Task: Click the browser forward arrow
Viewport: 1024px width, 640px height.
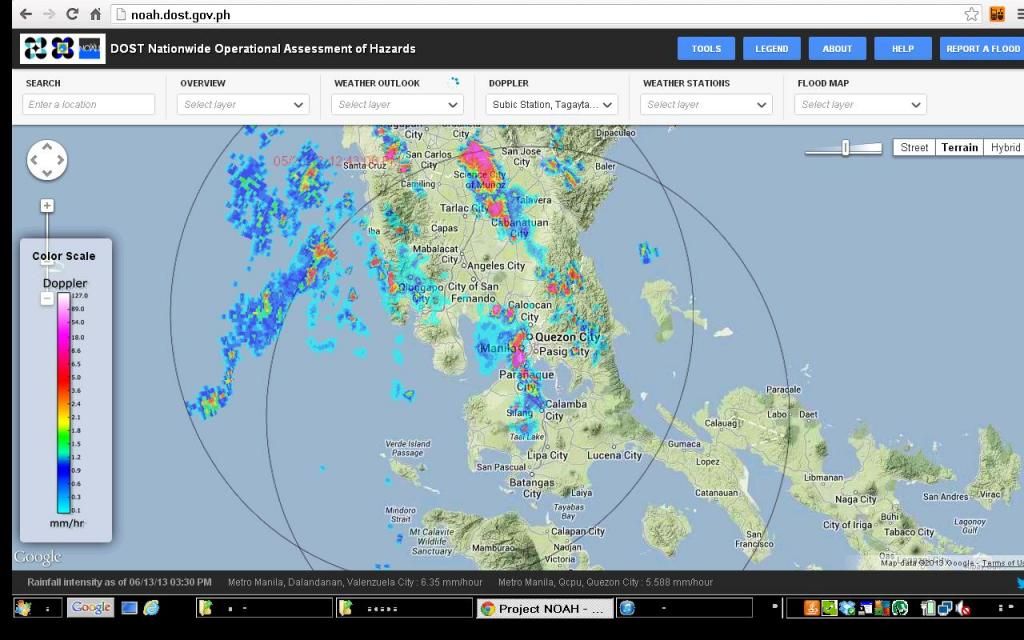Action: tap(49, 14)
